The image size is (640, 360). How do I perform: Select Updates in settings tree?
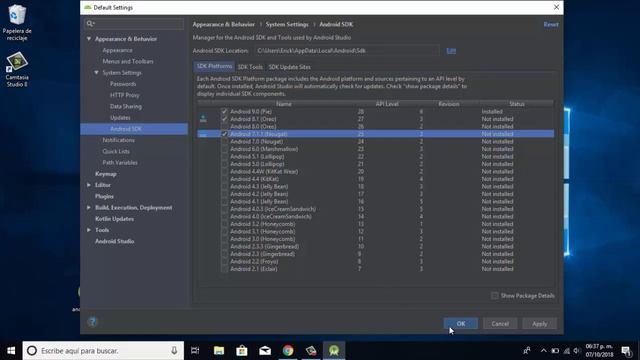120,118
